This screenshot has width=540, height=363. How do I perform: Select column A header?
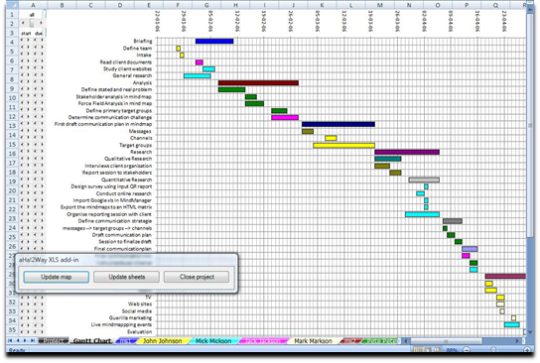coord(33,5)
